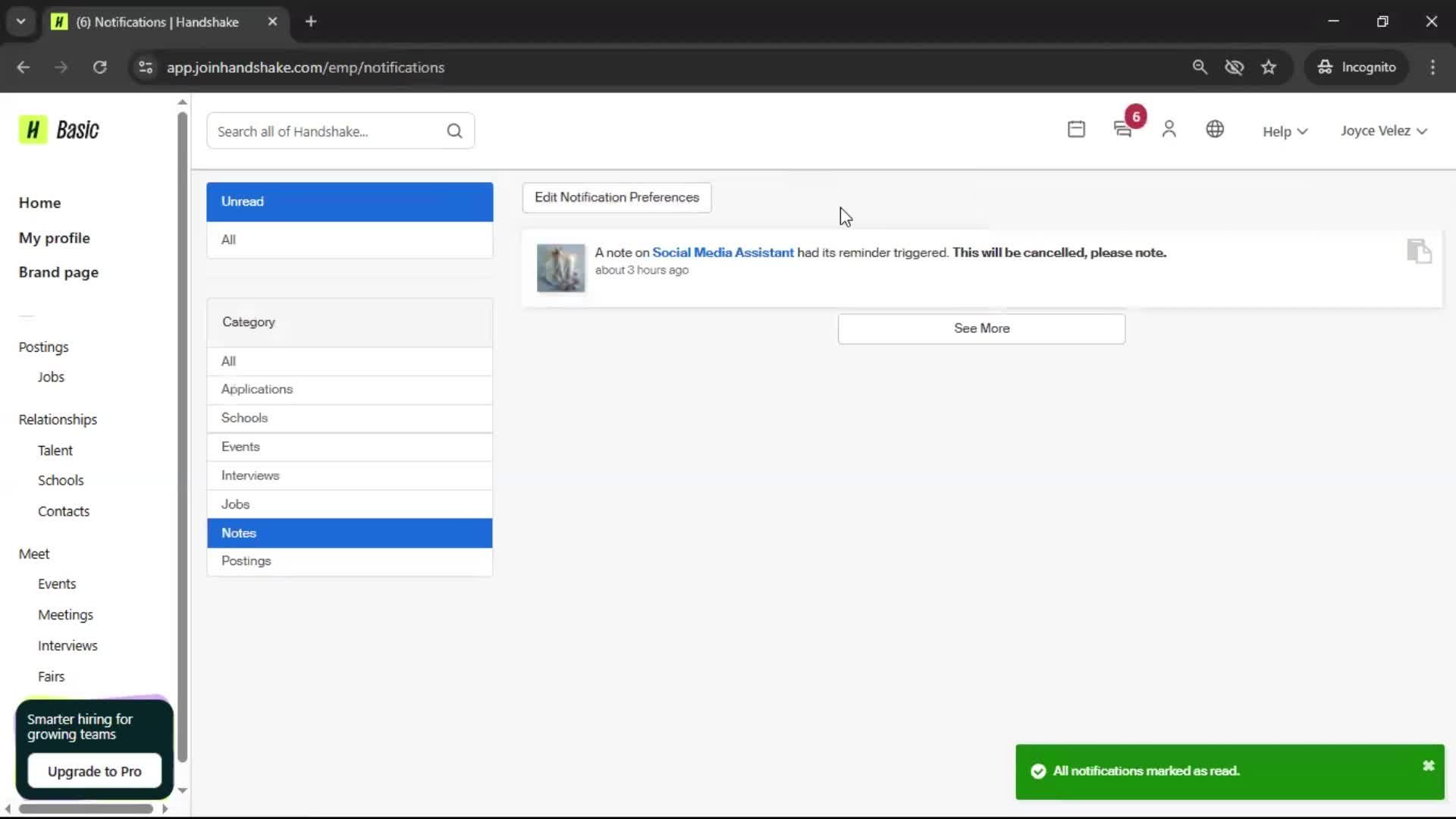
Task: Open Talent under Relationships
Action: (x=55, y=450)
